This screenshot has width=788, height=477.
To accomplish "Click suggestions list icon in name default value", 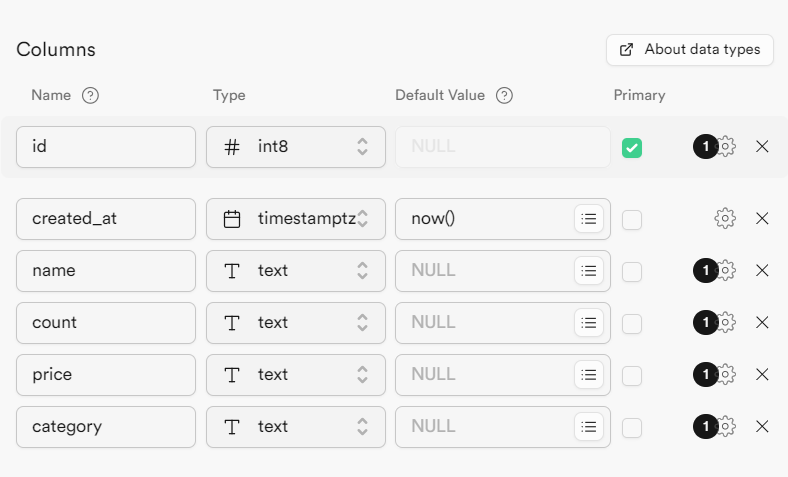I will [x=589, y=270].
